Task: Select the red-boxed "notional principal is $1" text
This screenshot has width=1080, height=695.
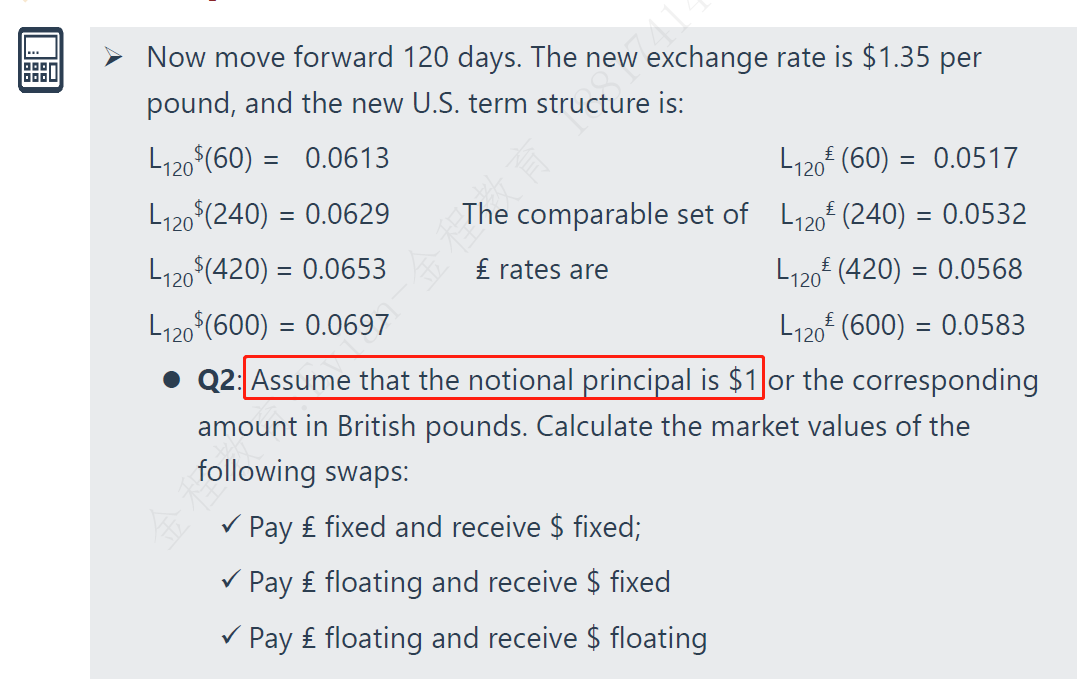Action: [504, 381]
